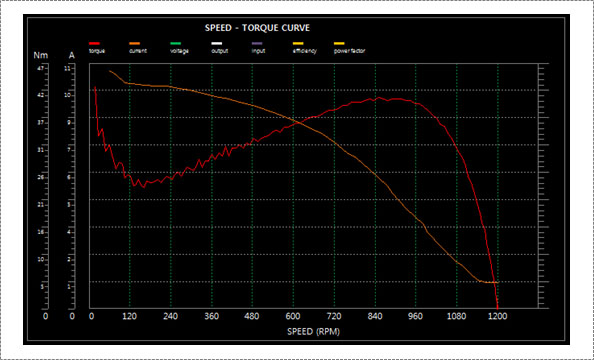Viewport: 594px width, 360px height.
Task: Click the 840 tick on speed axis
Action: point(375,316)
